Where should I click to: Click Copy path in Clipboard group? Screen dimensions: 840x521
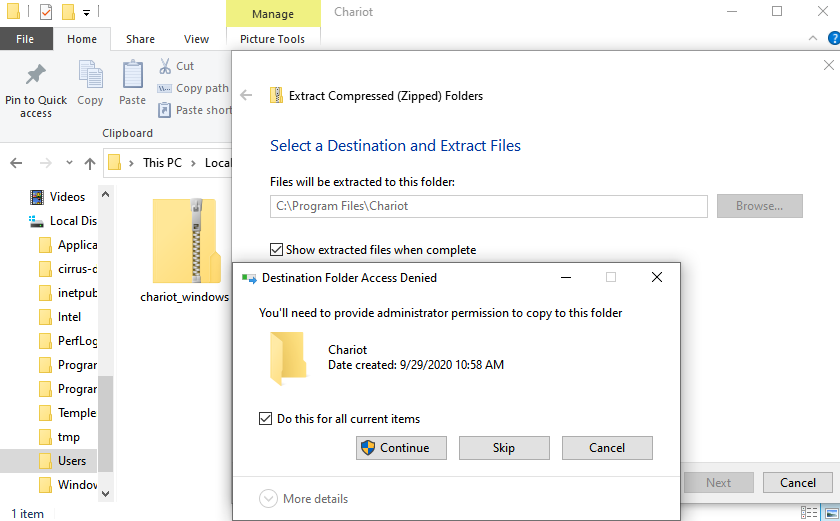coord(193,88)
